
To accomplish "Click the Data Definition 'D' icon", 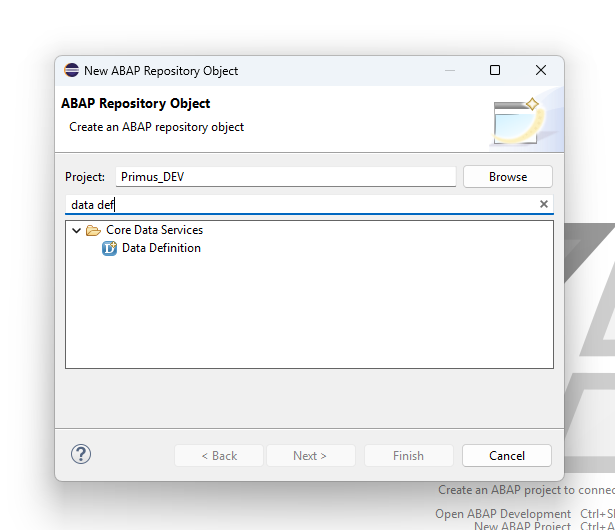I will coord(109,248).
